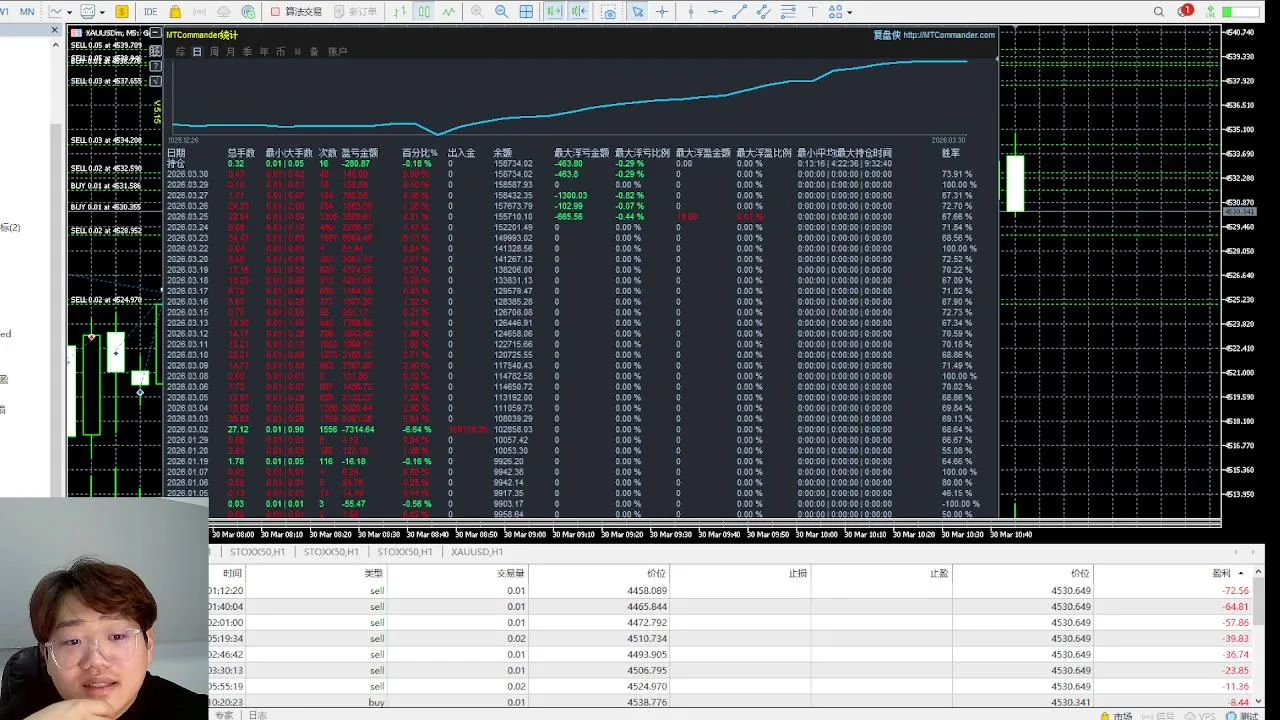The image size is (1280, 720).
Task: Open notifications with red badge
Action: (x=1184, y=12)
